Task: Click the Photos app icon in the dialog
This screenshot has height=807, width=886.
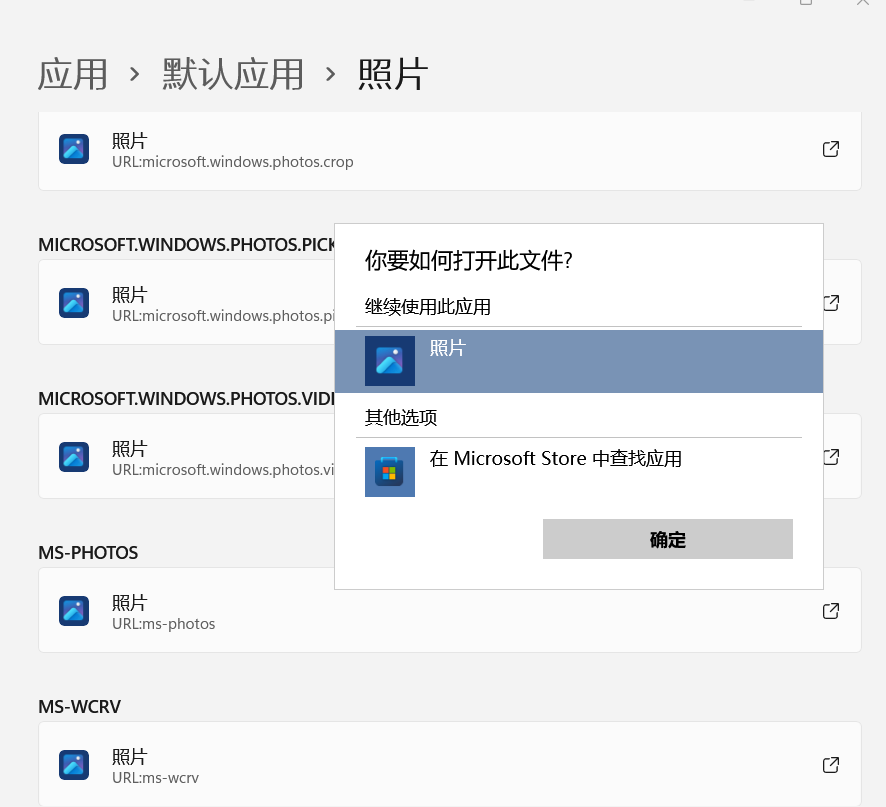Action: click(x=389, y=361)
